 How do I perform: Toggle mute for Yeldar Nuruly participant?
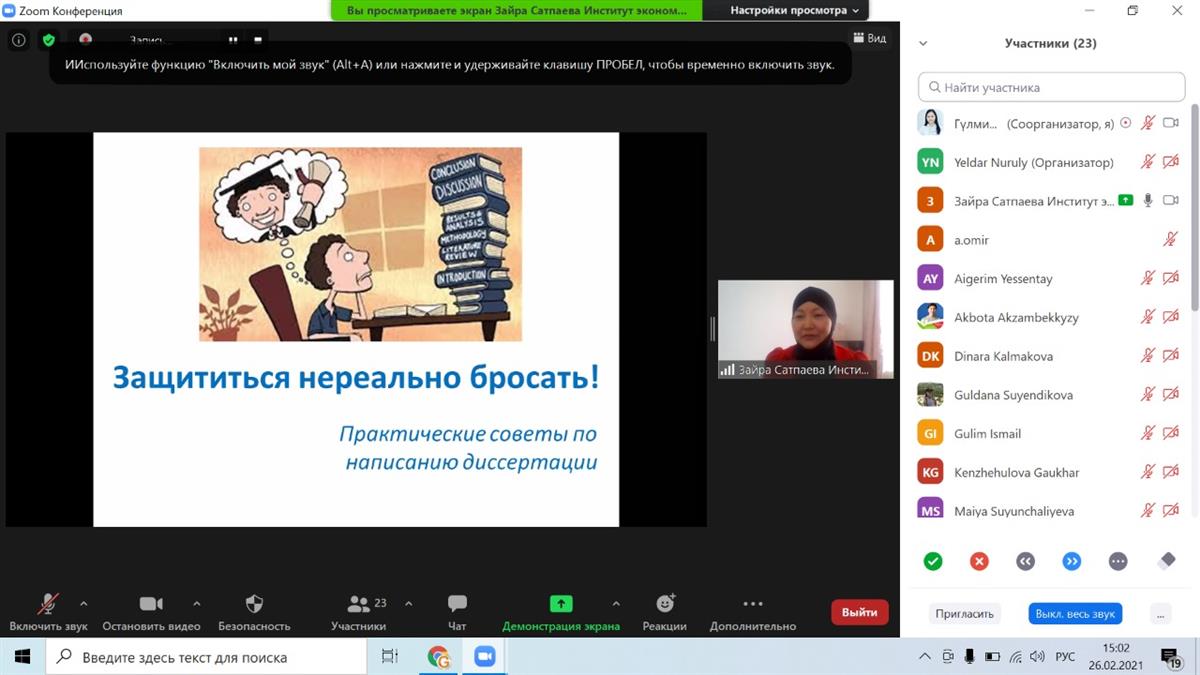pyautogui.click(x=1148, y=162)
